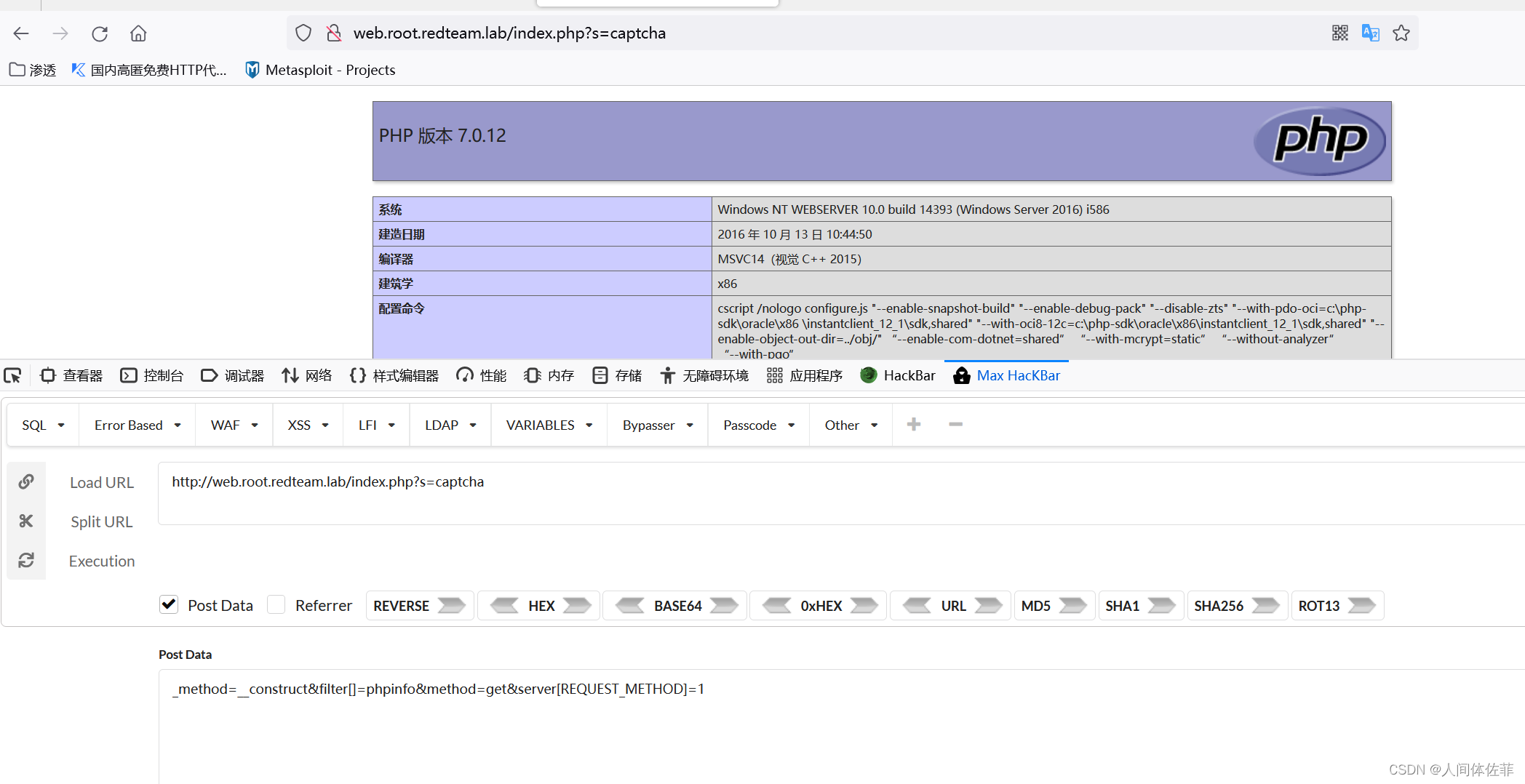The width and height of the screenshot is (1525, 784).
Task: Reload the current page
Action: (100, 33)
